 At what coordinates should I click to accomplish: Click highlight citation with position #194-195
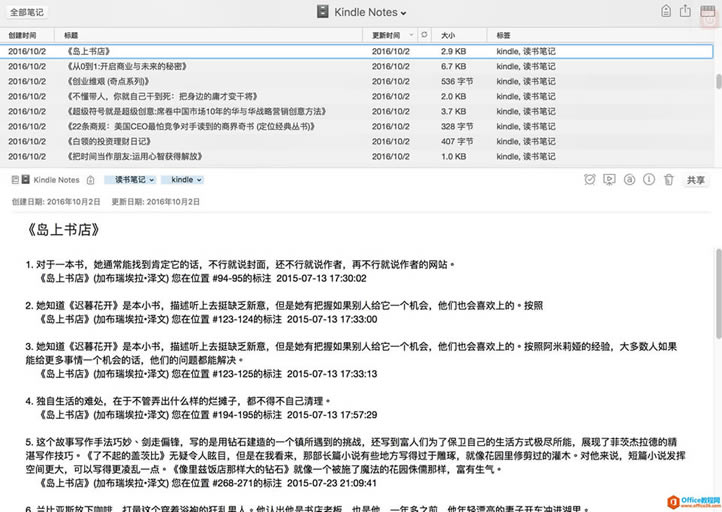click(x=208, y=415)
